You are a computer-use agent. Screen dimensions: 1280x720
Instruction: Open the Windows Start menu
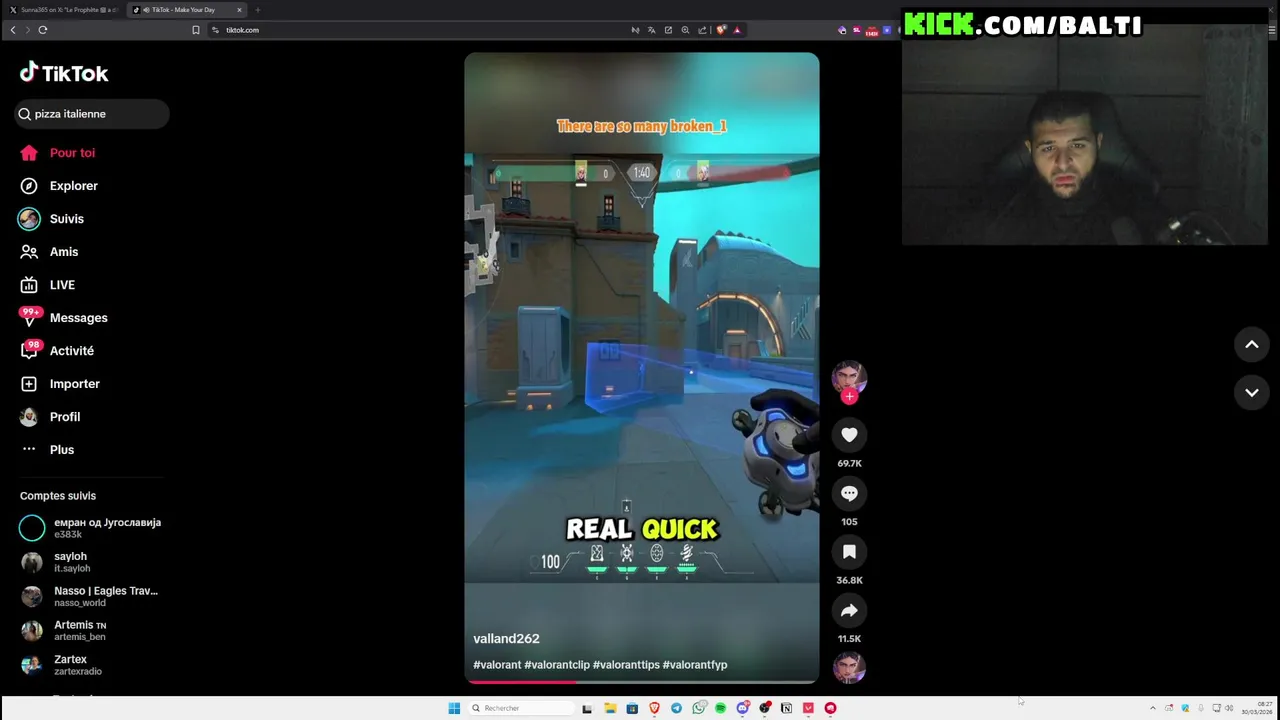454,708
